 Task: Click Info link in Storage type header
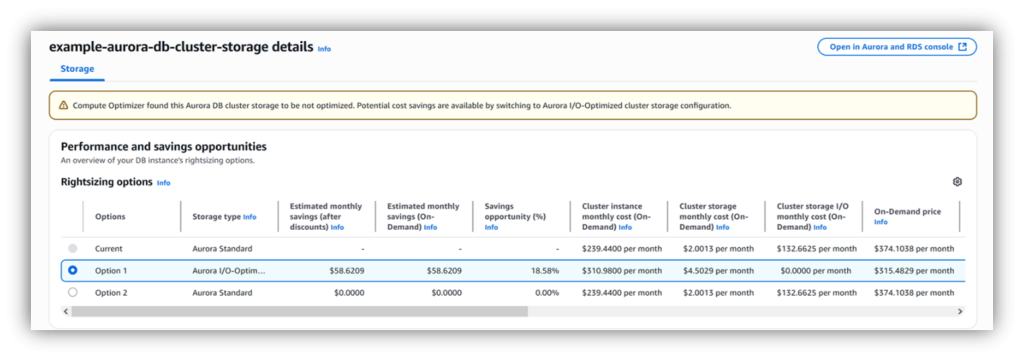tap(249, 217)
